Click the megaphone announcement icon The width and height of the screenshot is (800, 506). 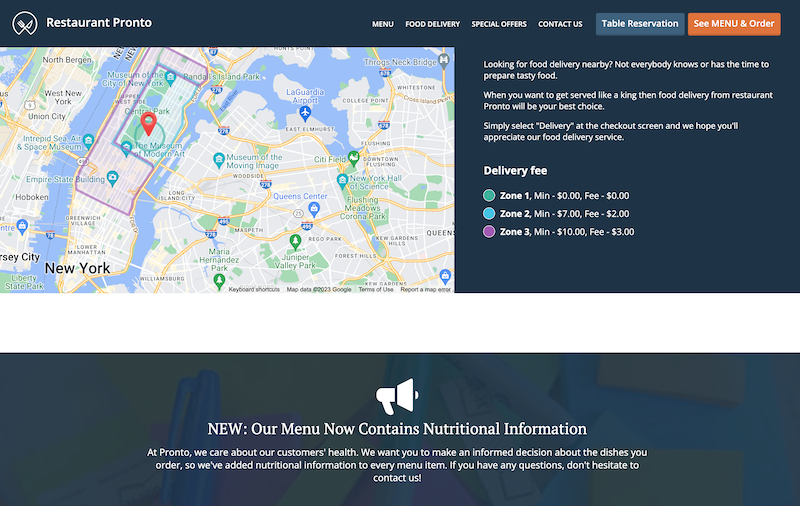point(396,397)
